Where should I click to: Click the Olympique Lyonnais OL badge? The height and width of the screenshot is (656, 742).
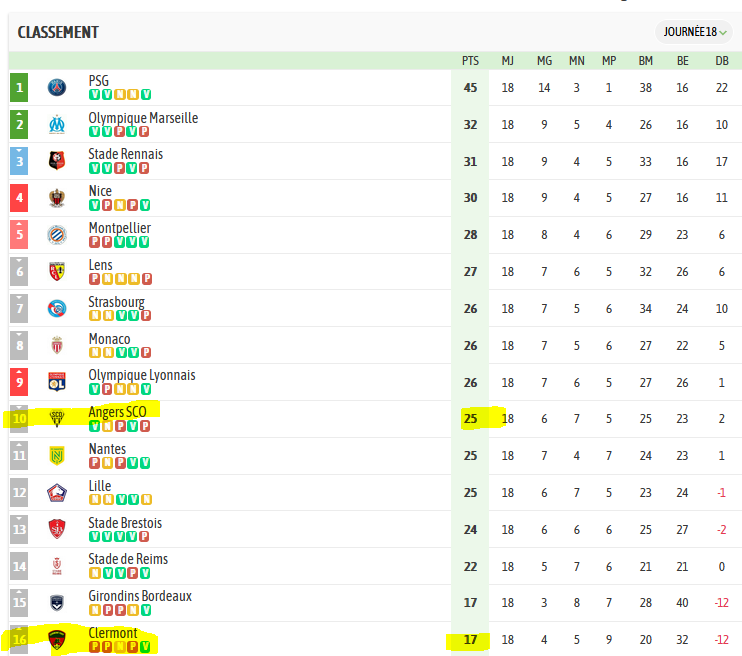click(57, 382)
